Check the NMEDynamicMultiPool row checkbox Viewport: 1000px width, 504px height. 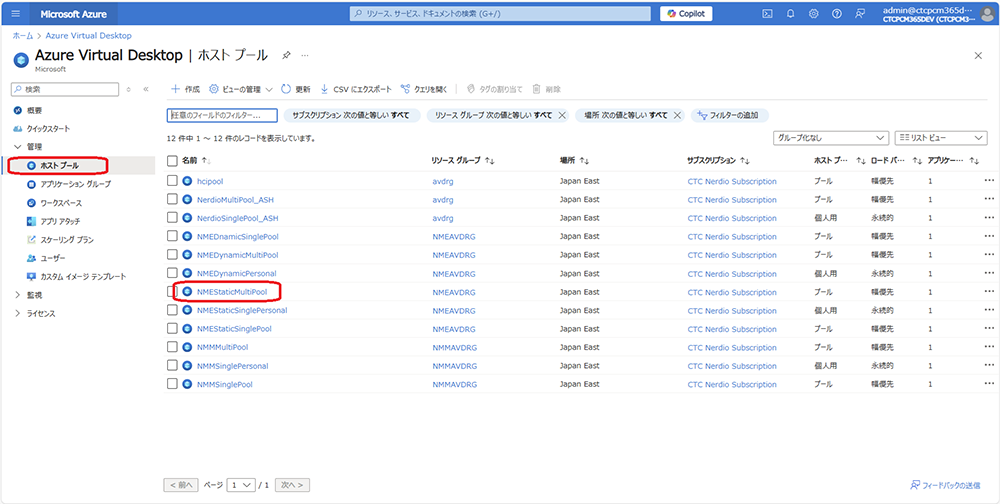click(x=172, y=255)
